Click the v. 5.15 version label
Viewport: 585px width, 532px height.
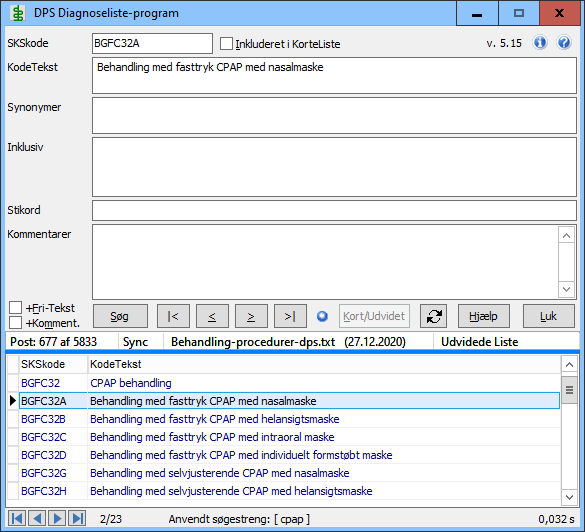coord(504,43)
